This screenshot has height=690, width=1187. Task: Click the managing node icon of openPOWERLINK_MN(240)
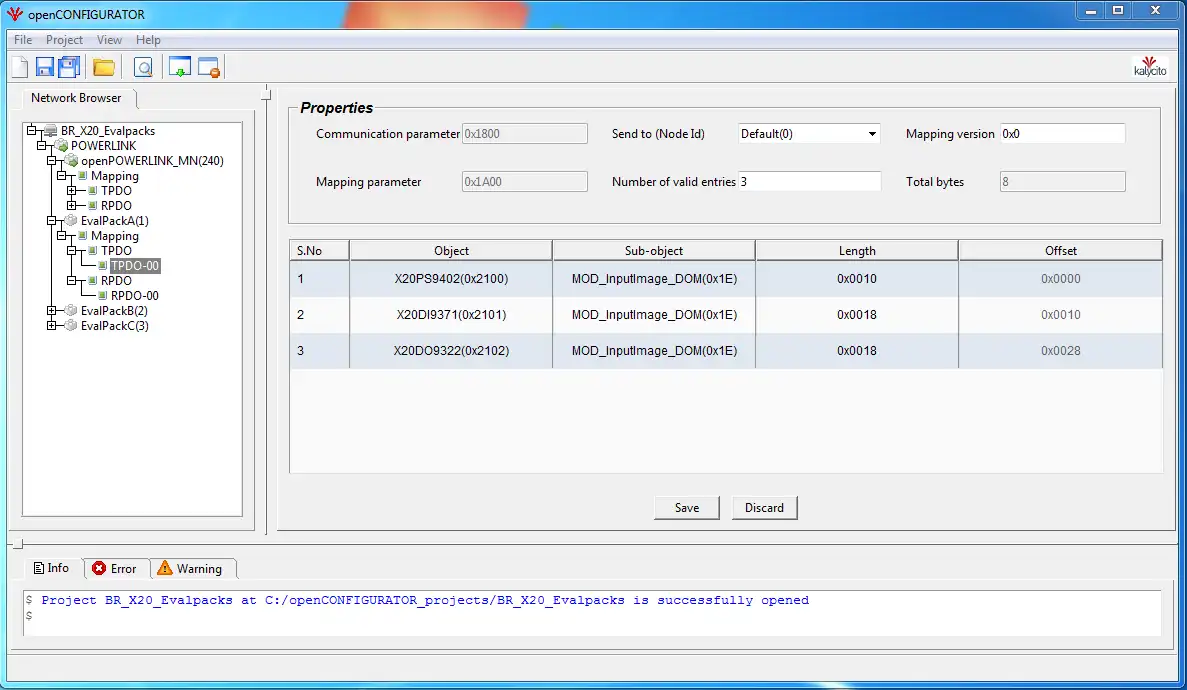point(71,161)
